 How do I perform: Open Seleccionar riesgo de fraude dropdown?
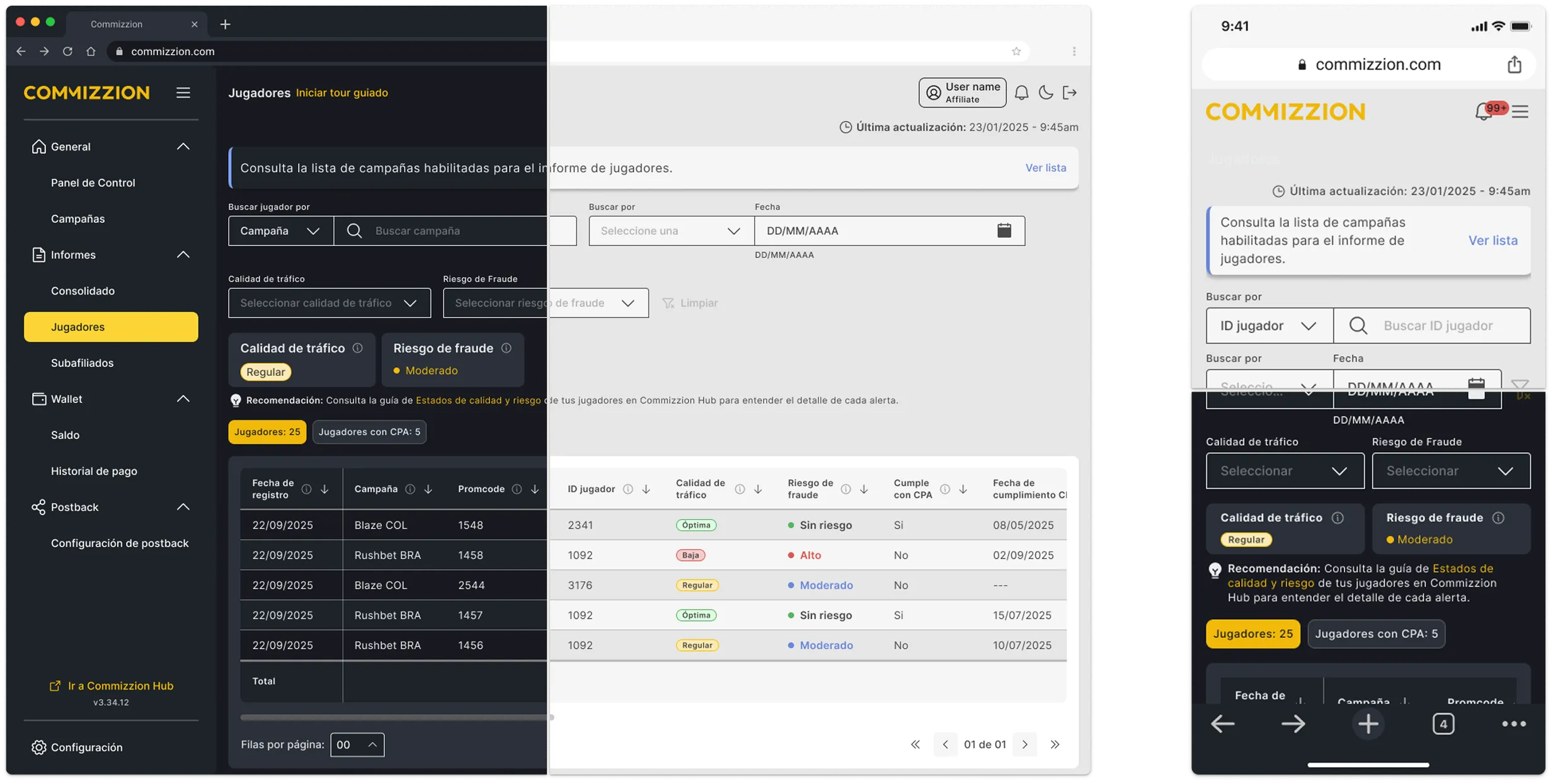pos(546,303)
